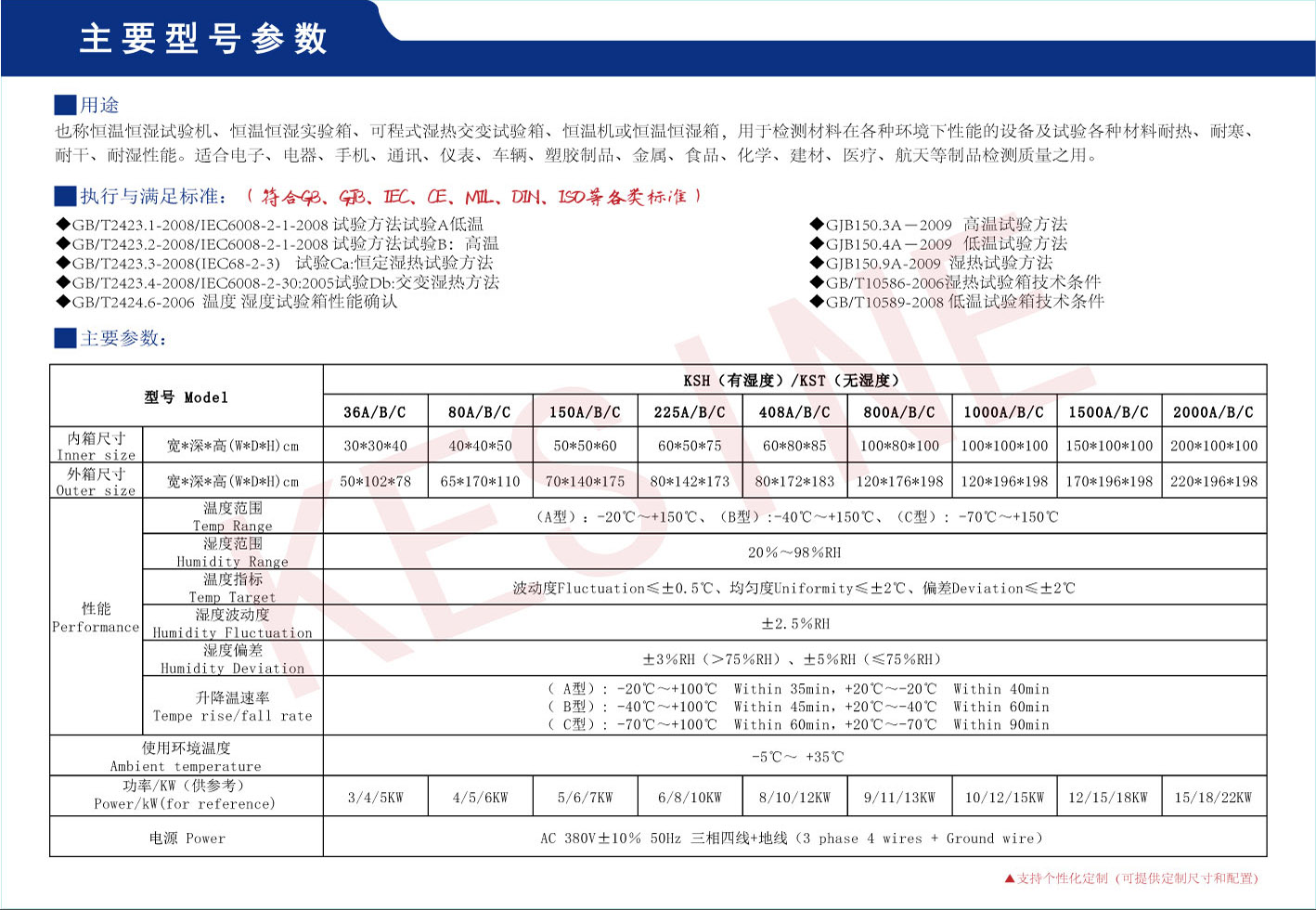Click inner size value 60*50*75

tap(690, 446)
